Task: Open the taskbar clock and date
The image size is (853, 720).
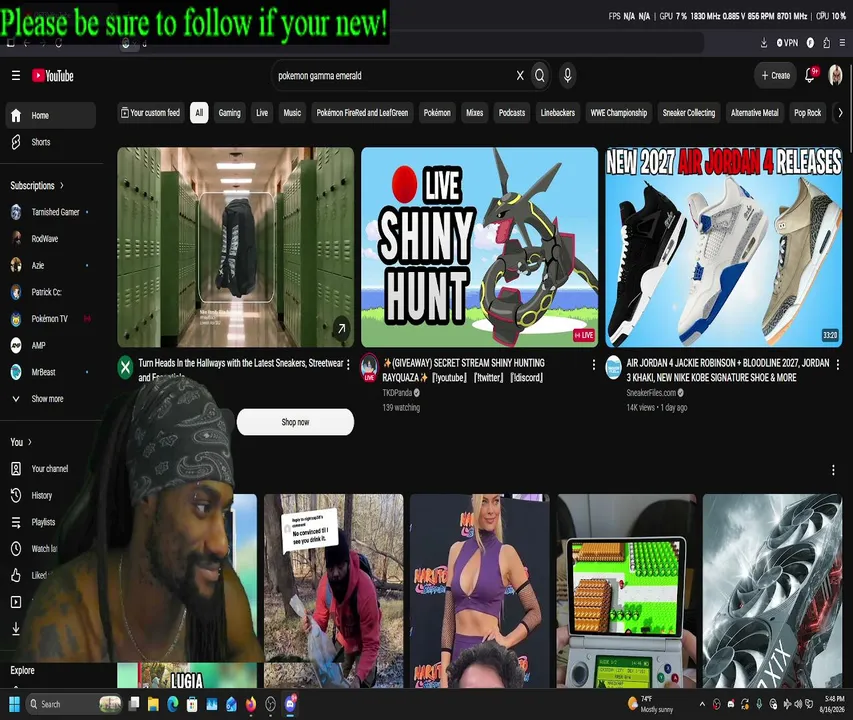Action: (834, 704)
